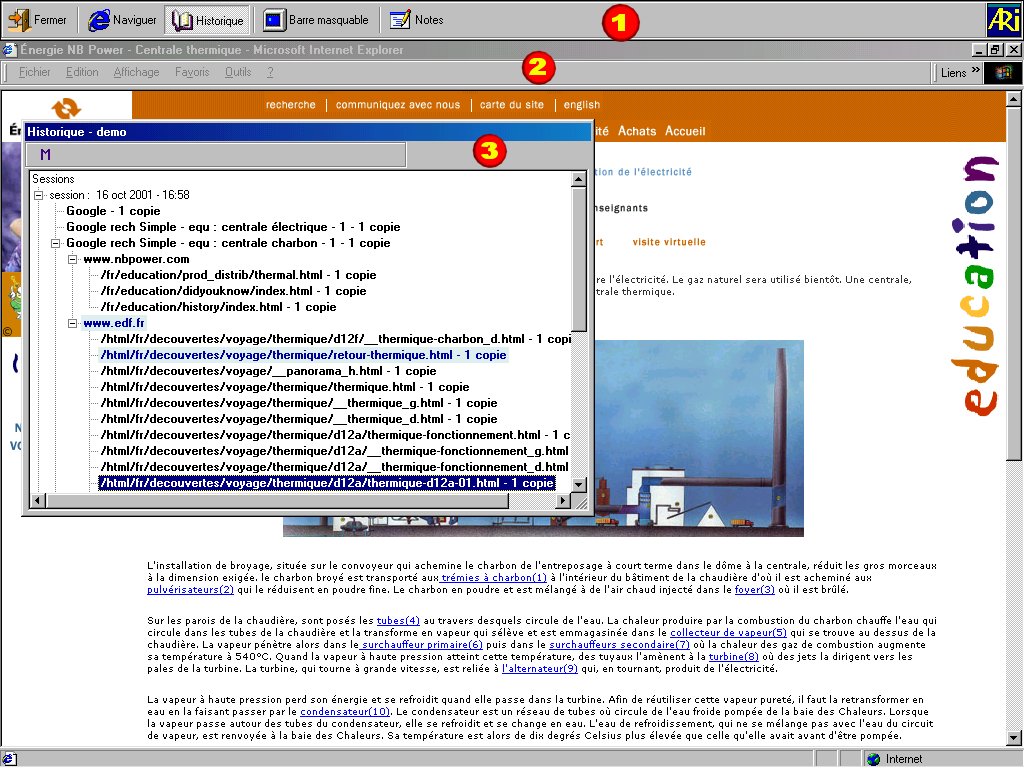Click the browser page scrollbar up arrow
The image size is (1024, 768).
pos(1014,99)
